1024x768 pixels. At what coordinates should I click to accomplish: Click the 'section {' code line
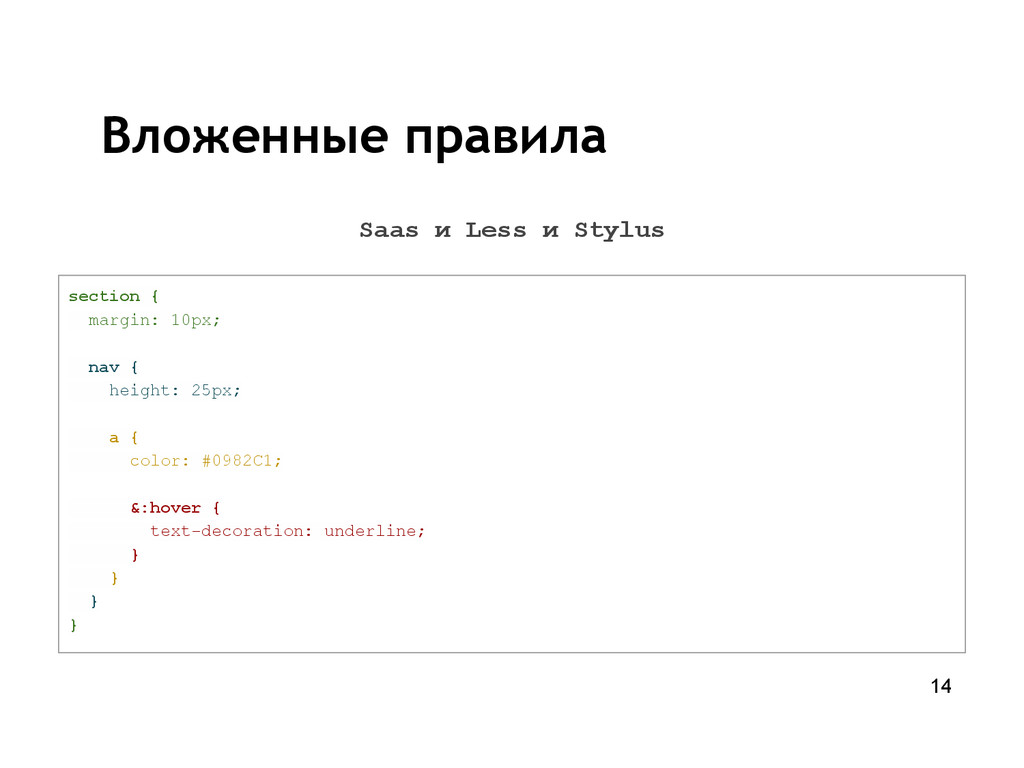(x=114, y=296)
